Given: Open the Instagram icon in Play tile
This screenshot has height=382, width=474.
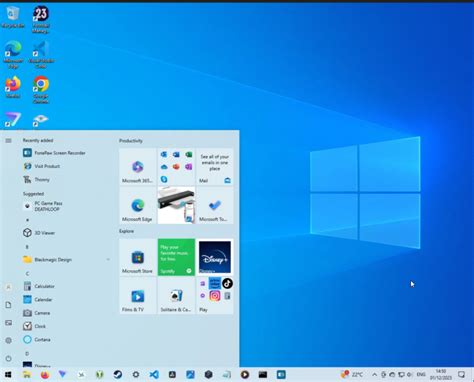Looking at the screenshot, I should (215, 296).
